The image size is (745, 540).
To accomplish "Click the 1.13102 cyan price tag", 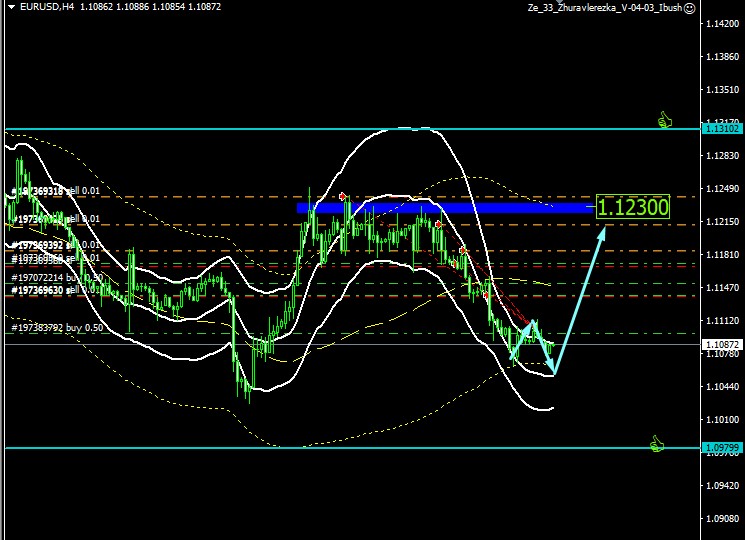I will coord(721,129).
